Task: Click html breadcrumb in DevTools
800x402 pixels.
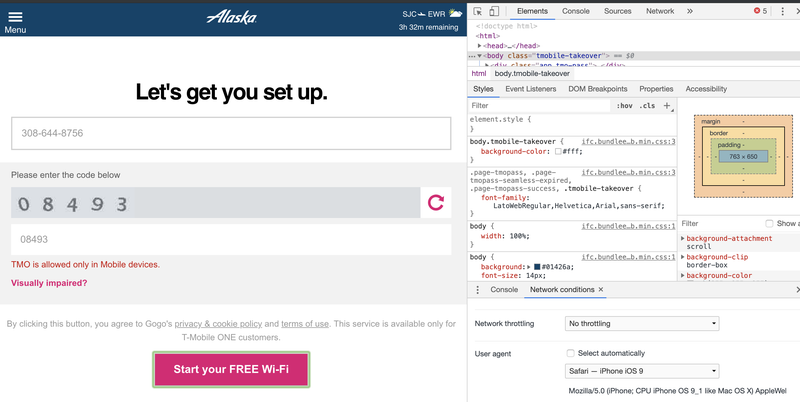Action: pos(479,73)
